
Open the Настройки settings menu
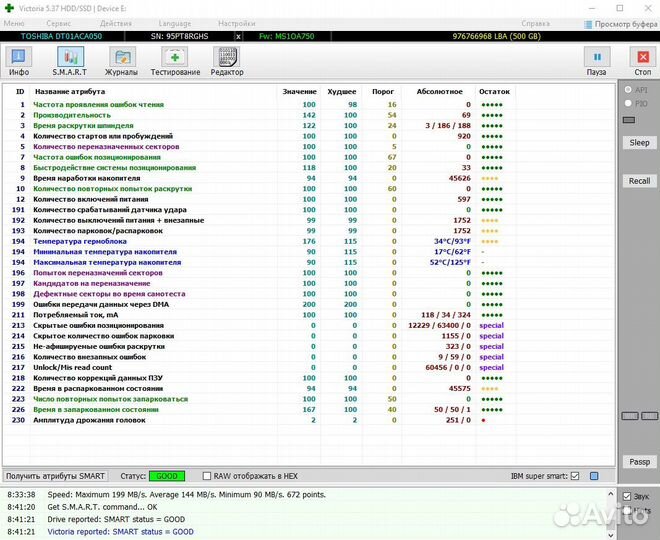click(x=236, y=22)
